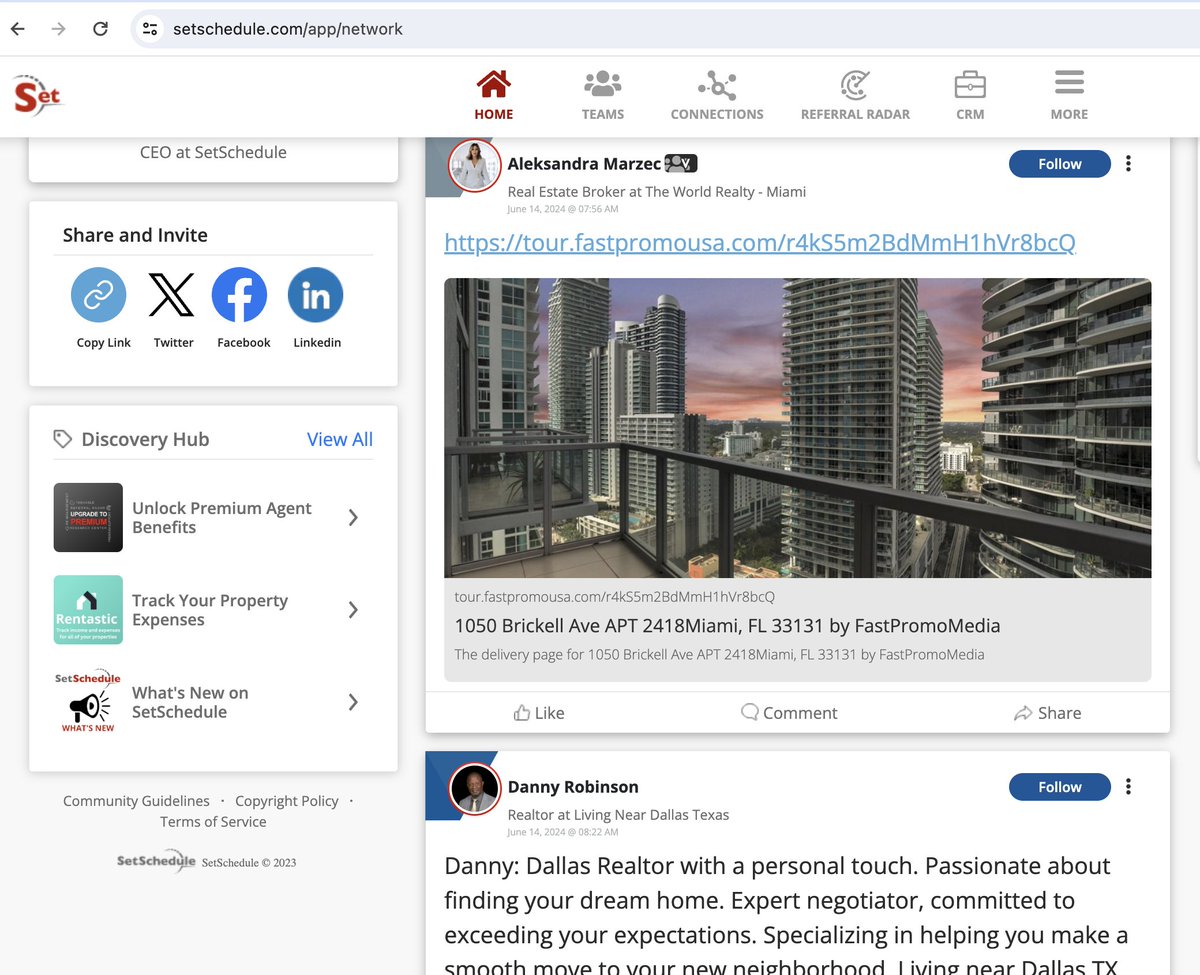Follow Aleksandra Marzec
The height and width of the screenshot is (975, 1200).
click(1060, 164)
